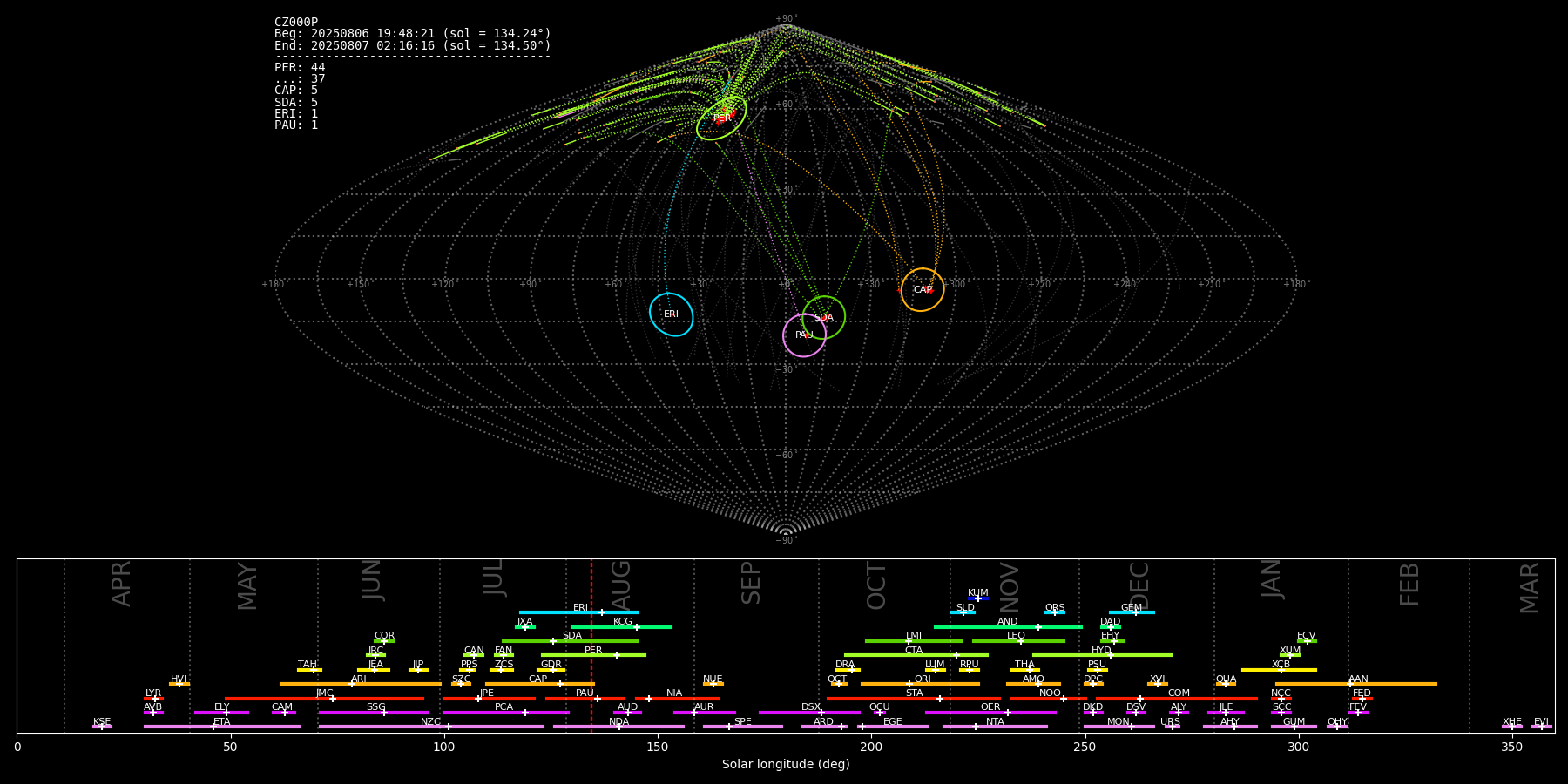Click the KSE shower bar in timeline
Image resolution: width=1568 pixels, height=784 pixels.
pyautogui.click(x=102, y=727)
